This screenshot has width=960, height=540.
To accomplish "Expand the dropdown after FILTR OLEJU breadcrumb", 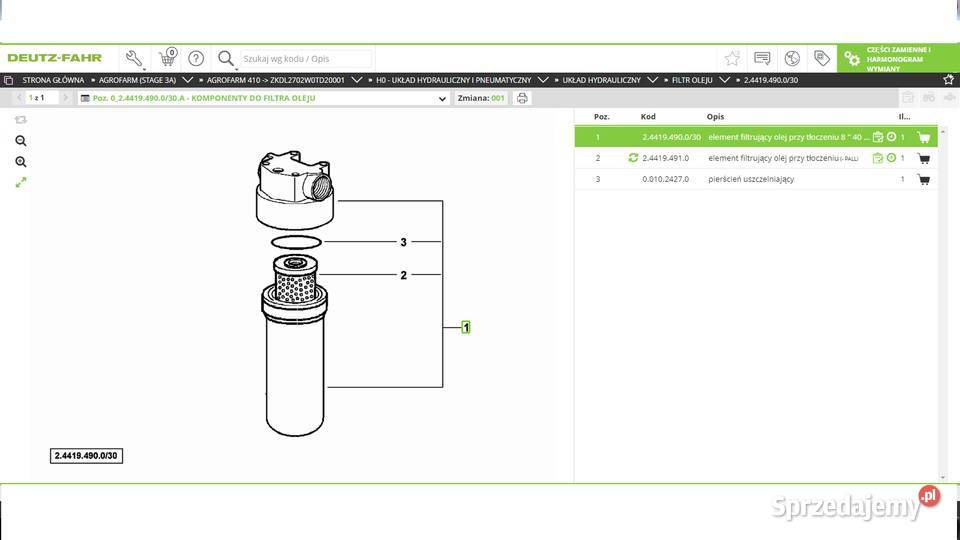I will (723, 79).
